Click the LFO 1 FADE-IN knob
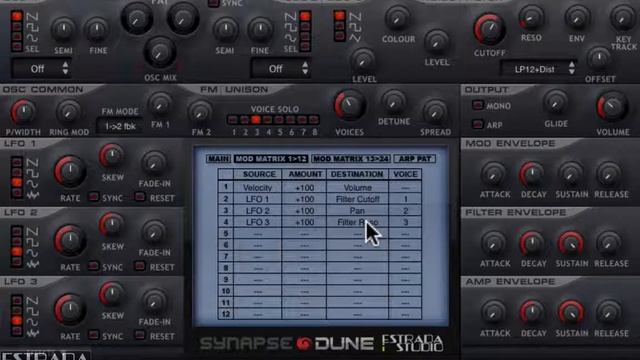This screenshot has width=640, height=360. point(154,163)
